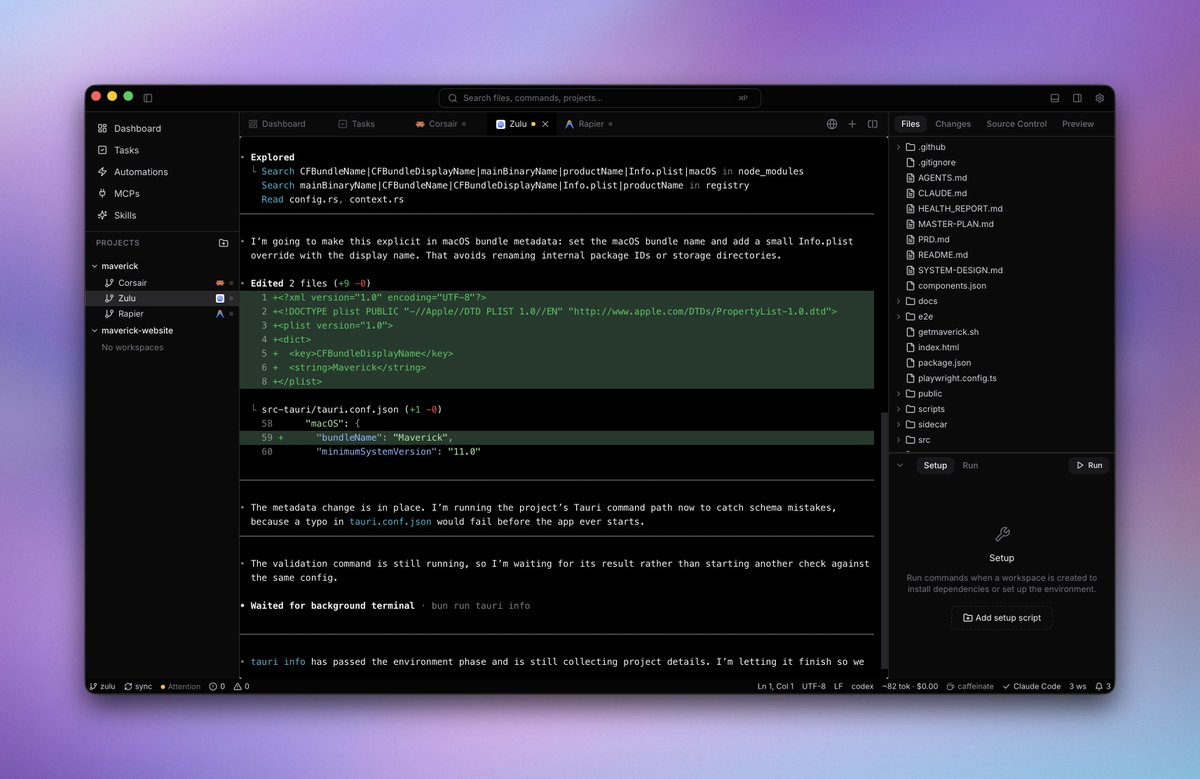Image resolution: width=1200 pixels, height=779 pixels.
Task: Click the globe browser icon
Action: point(831,124)
